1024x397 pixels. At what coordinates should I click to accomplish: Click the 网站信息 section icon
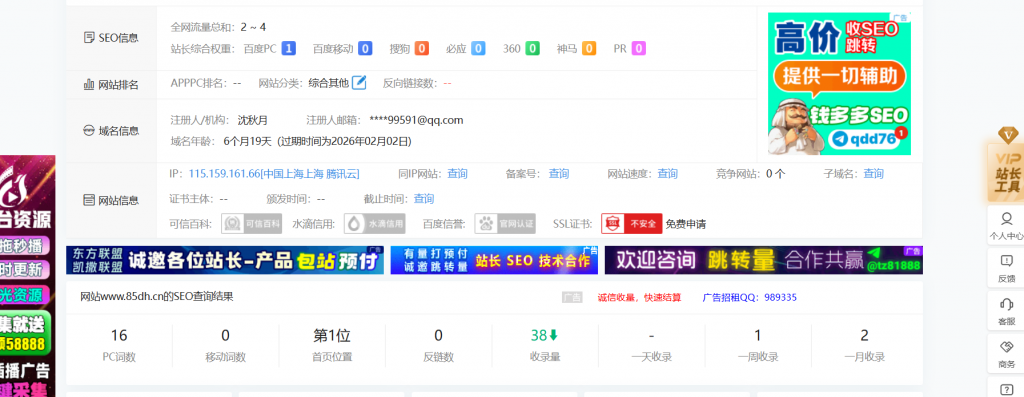point(89,200)
